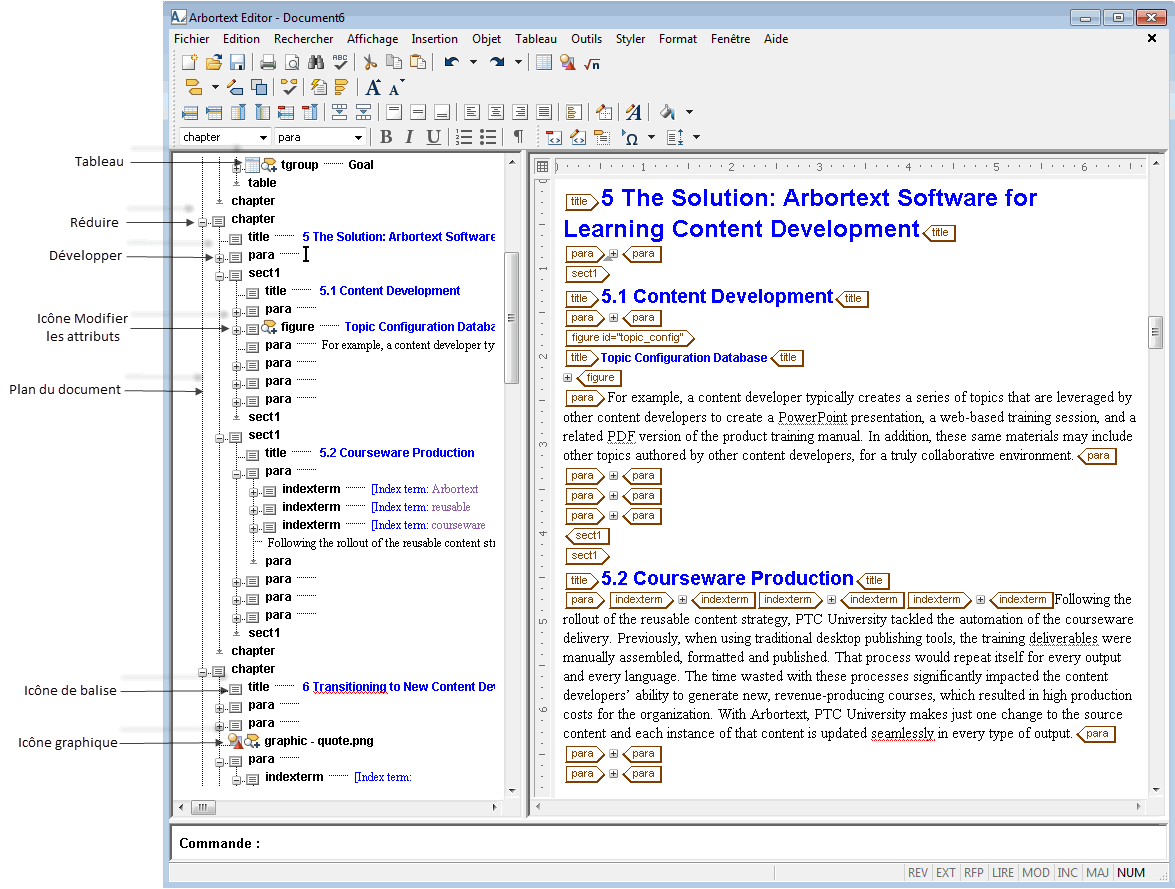This screenshot has height=889, width=1175.
Task: Click the pencil Modify Attributes tag icon
Action: [235, 88]
